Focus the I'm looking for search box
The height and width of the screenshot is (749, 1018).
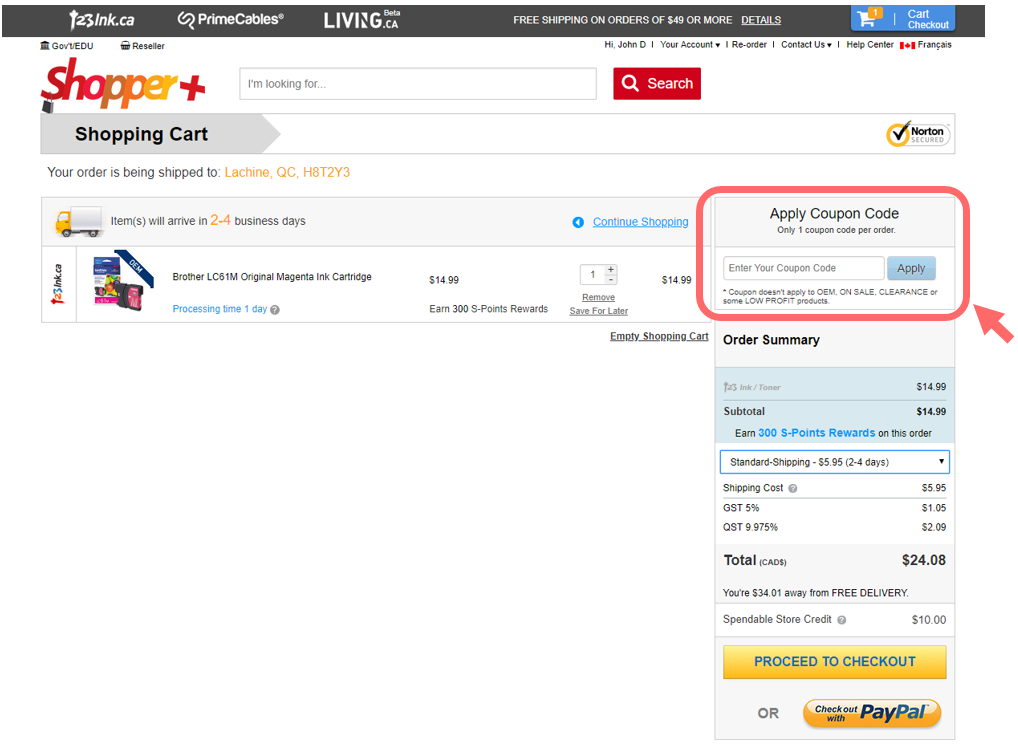click(417, 84)
